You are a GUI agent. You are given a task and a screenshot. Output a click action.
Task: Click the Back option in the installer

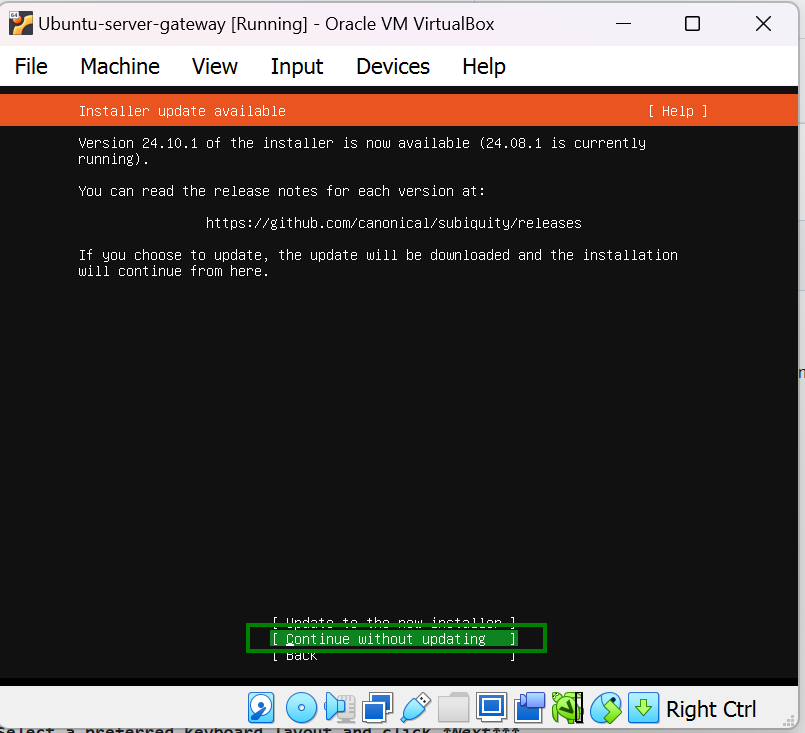[394, 655]
